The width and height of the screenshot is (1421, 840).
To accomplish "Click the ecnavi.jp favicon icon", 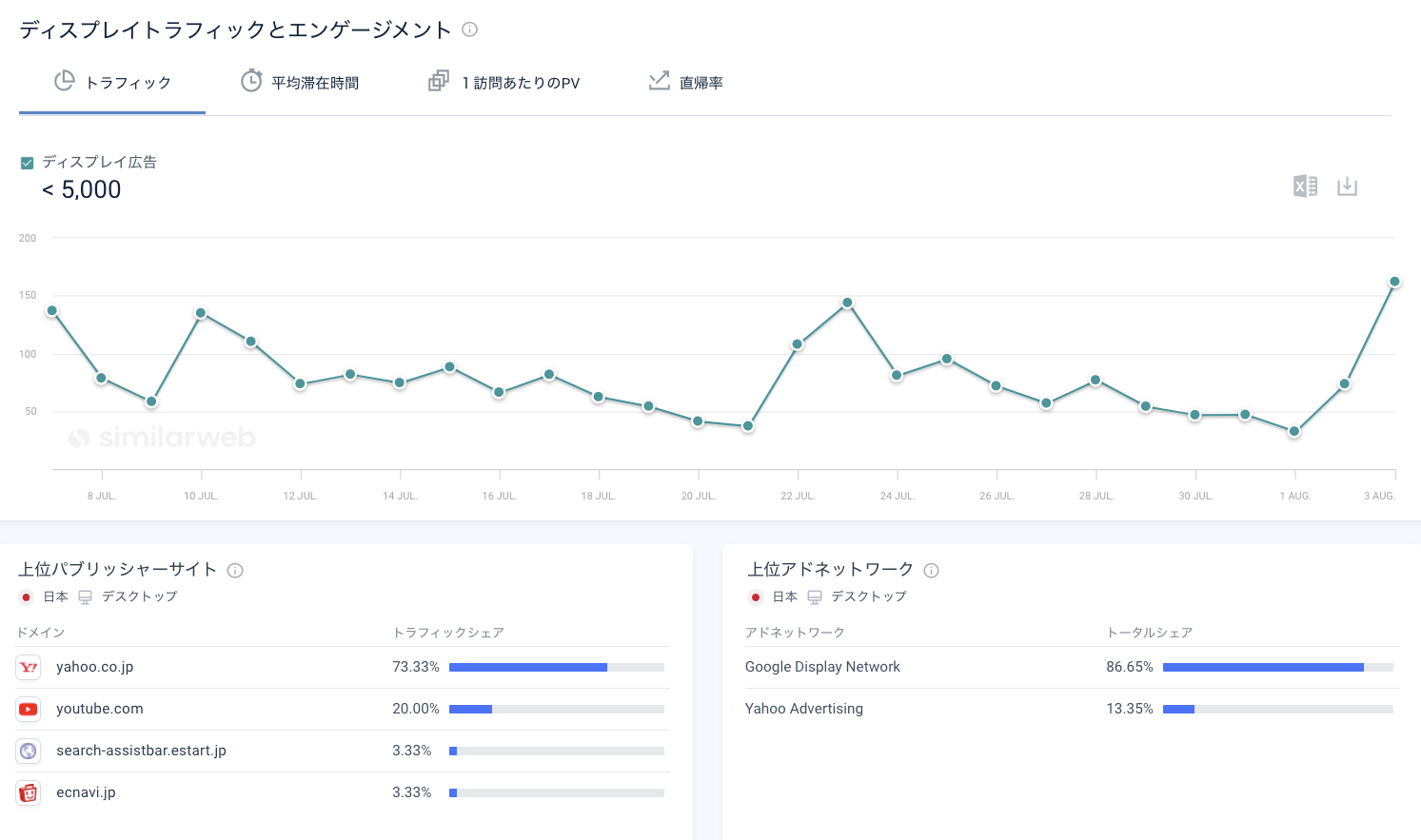I will pyautogui.click(x=29, y=792).
